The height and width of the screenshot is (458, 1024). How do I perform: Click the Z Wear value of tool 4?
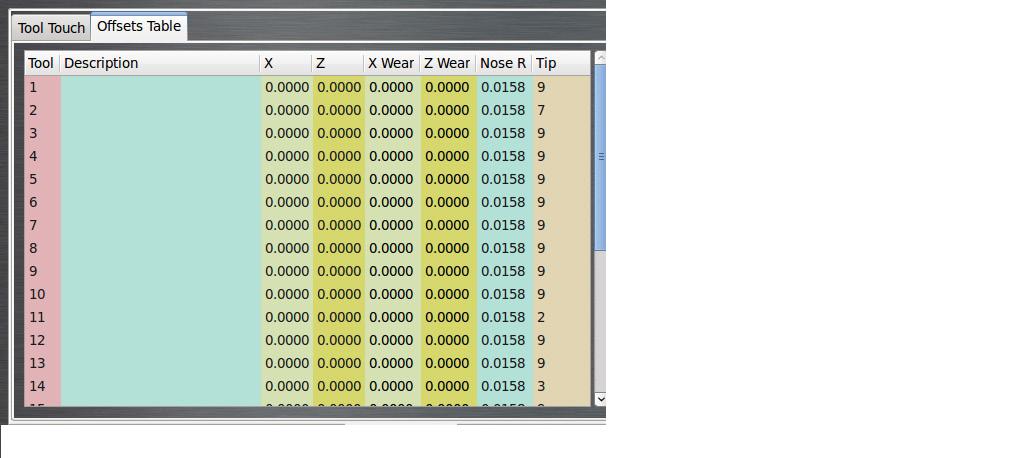tap(448, 156)
